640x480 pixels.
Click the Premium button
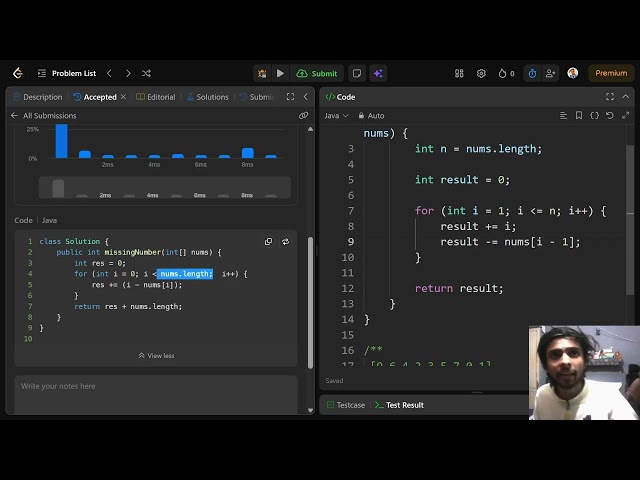[611, 73]
